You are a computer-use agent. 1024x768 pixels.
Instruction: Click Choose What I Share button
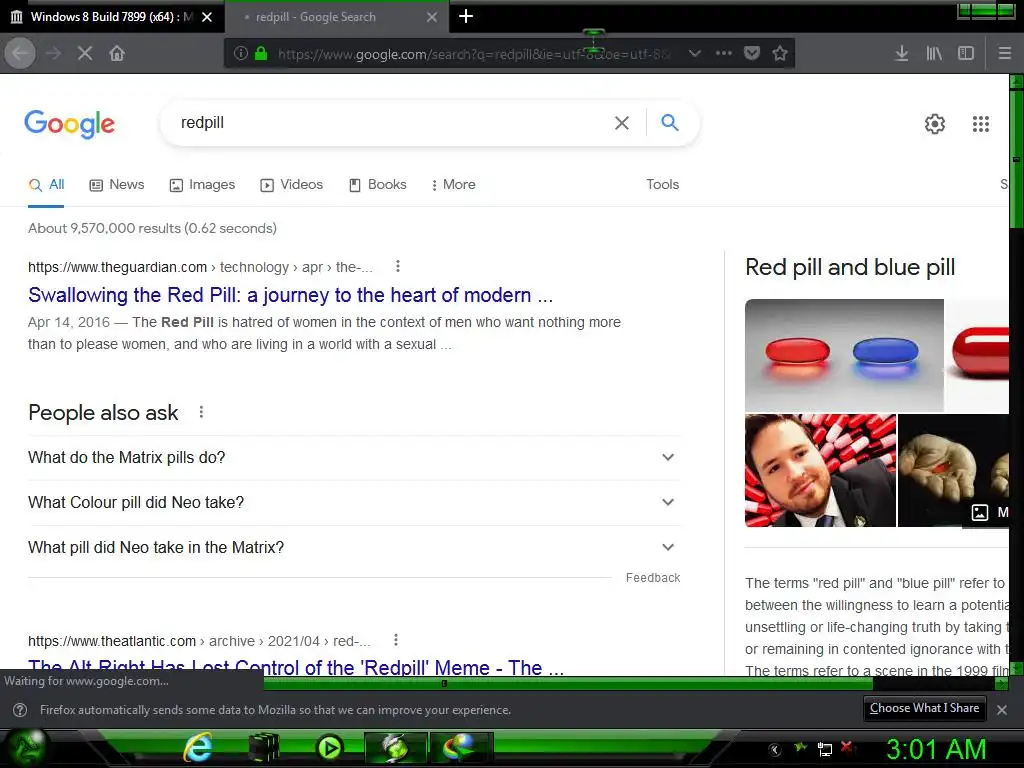924,709
